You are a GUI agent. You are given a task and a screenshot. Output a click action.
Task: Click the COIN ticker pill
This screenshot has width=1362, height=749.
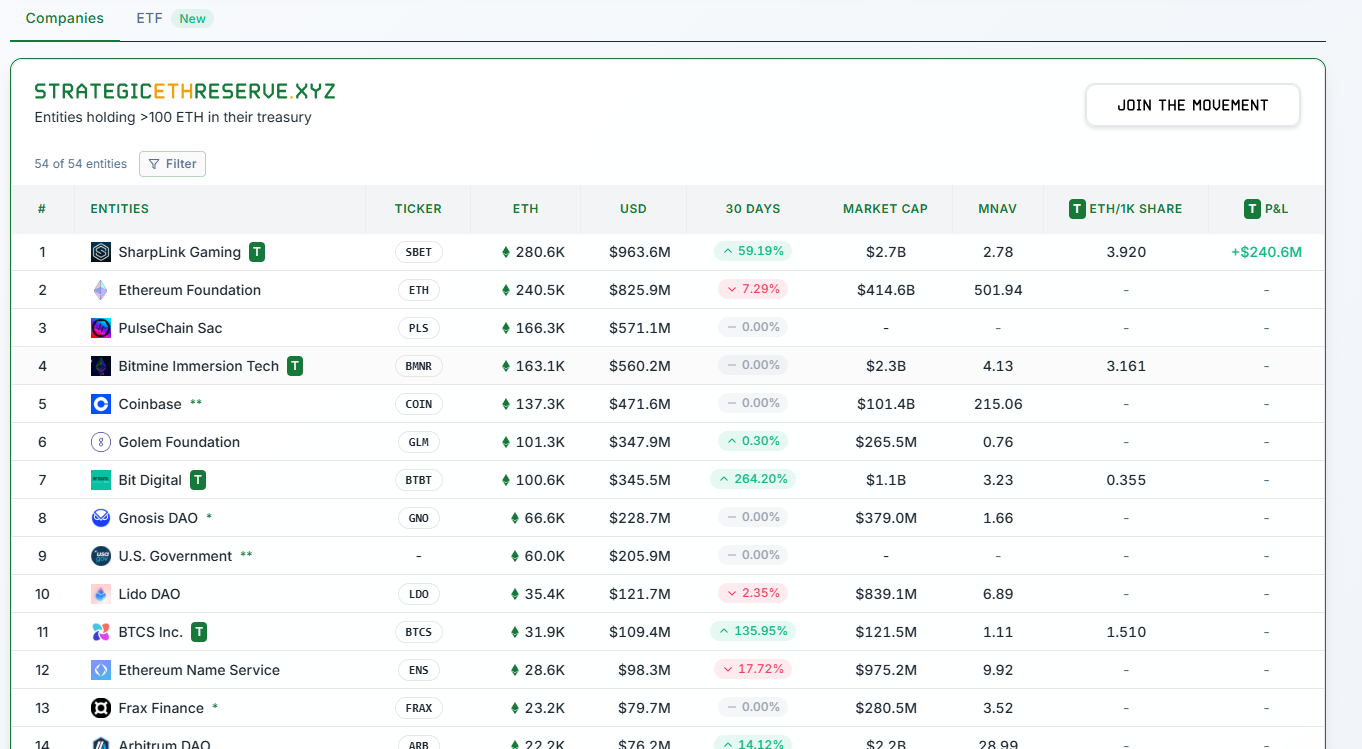click(419, 404)
